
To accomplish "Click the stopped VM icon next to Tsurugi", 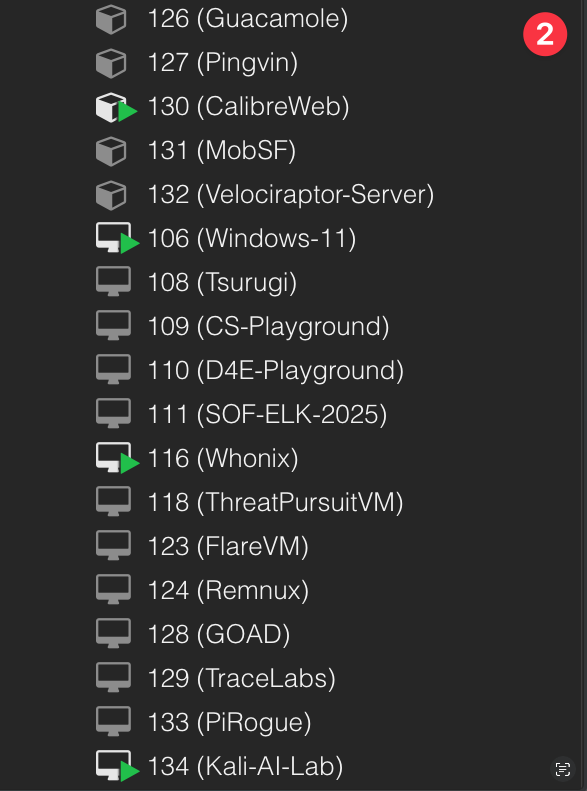I will pyautogui.click(x=113, y=281).
